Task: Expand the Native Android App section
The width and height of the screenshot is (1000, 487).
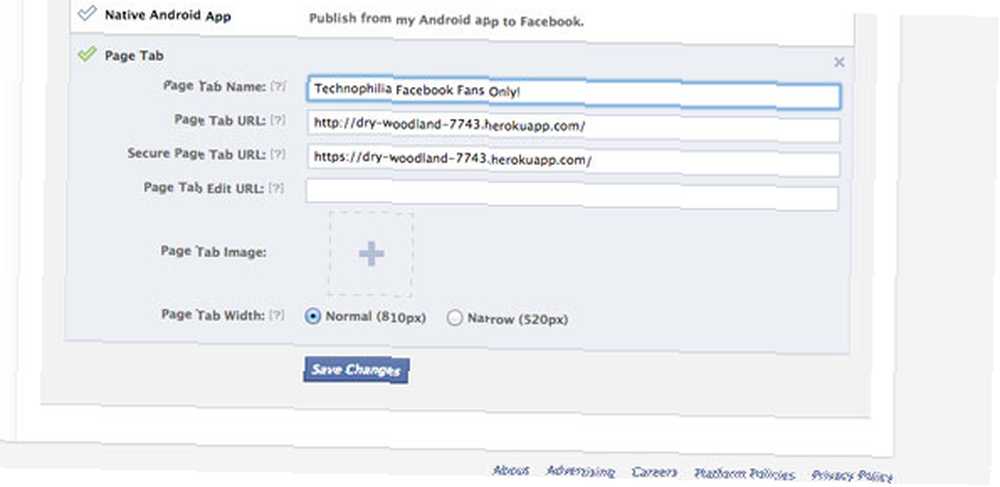Action: (x=168, y=15)
